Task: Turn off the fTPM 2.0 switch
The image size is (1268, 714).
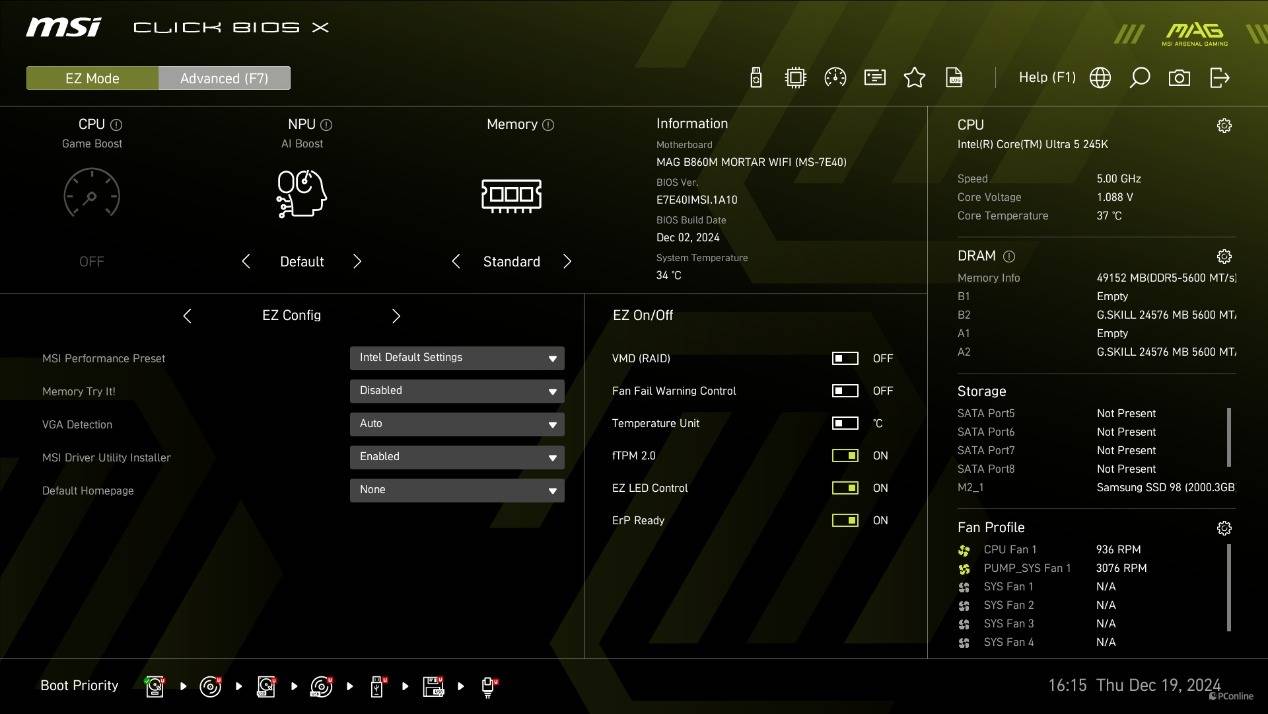Action: tap(845, 456)
